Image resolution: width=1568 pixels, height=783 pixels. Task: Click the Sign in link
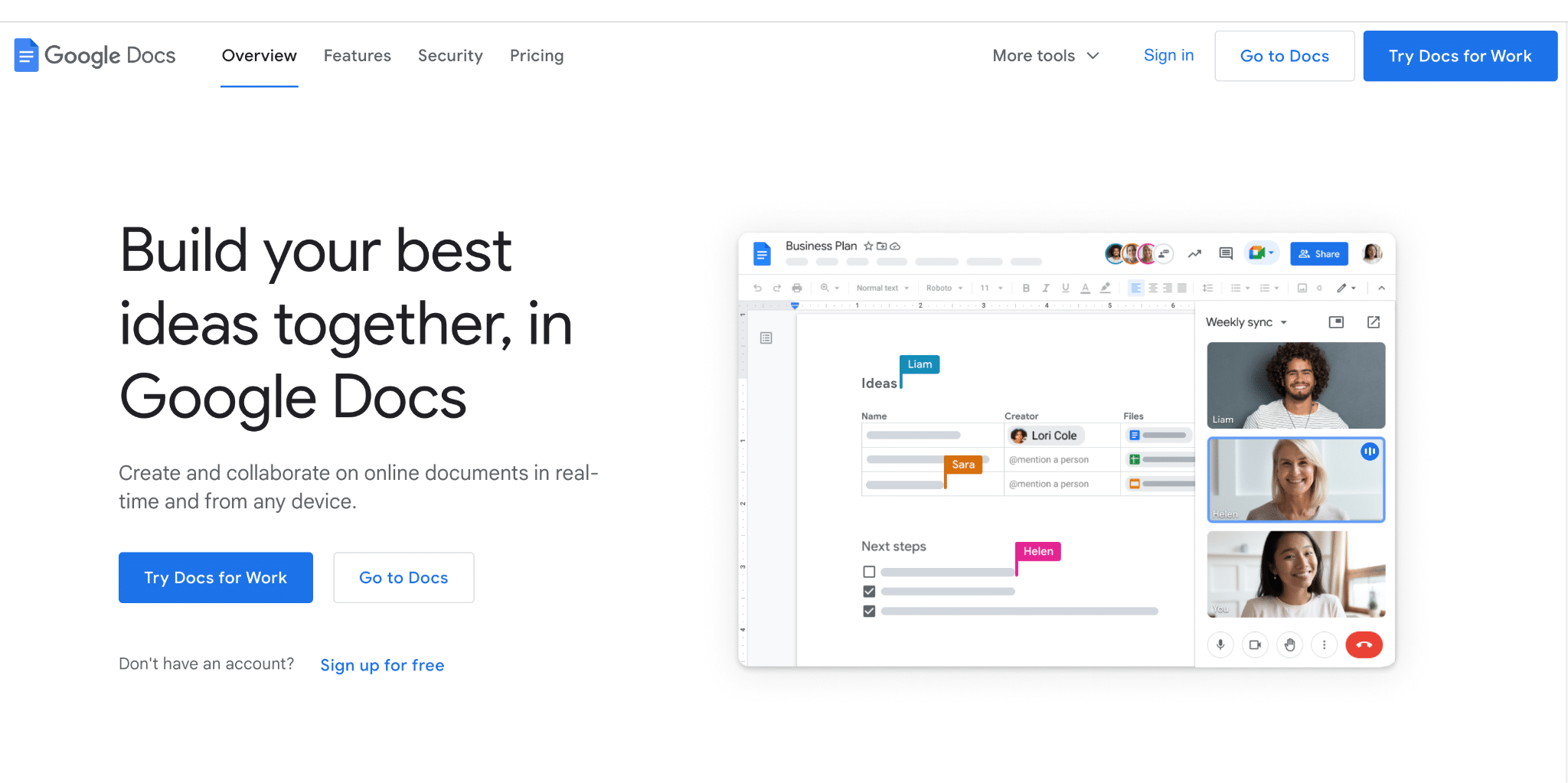tap(1168, 55)
